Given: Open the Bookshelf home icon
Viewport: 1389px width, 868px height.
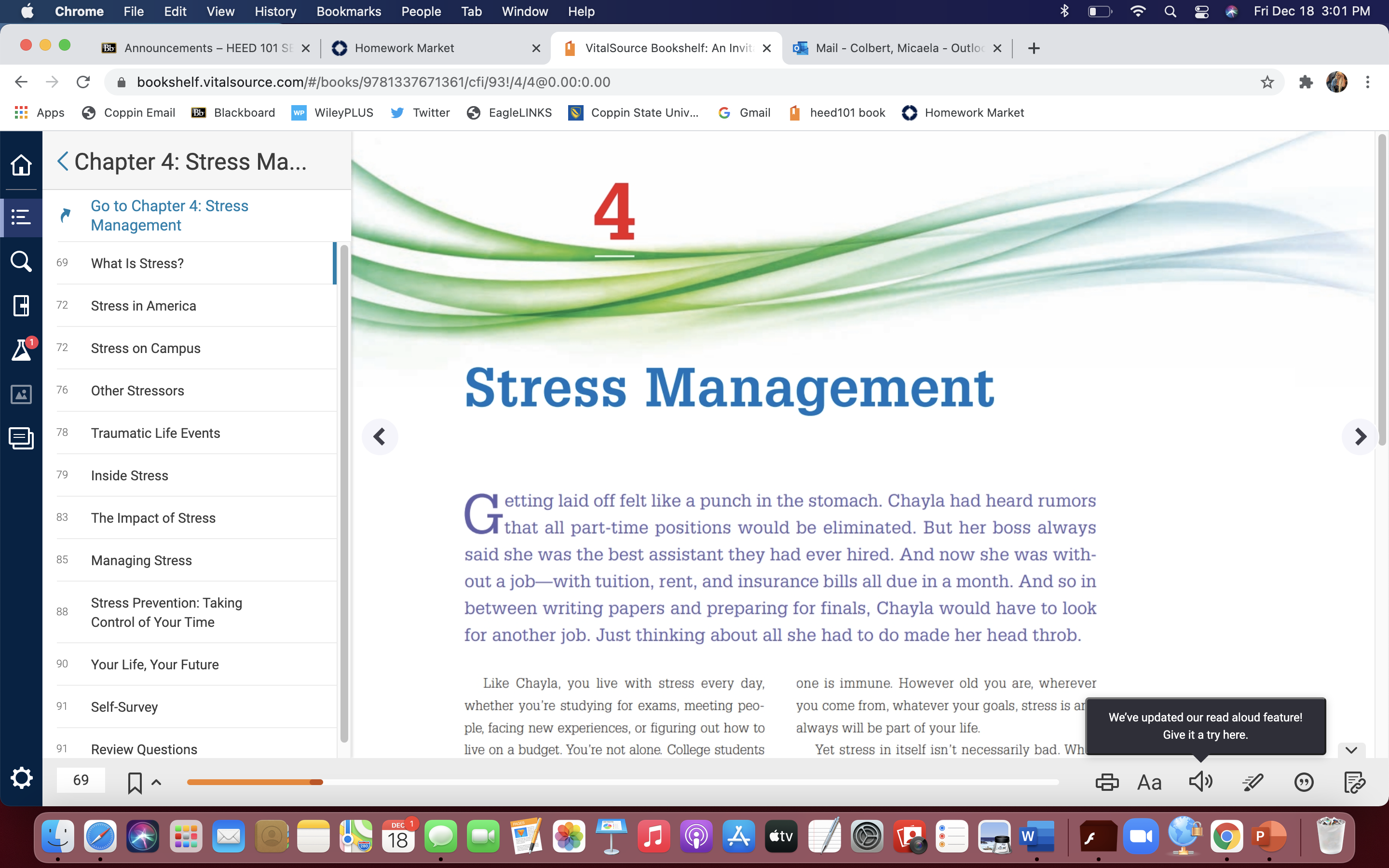Looking at the screenshot, I should tap(21, 165).
